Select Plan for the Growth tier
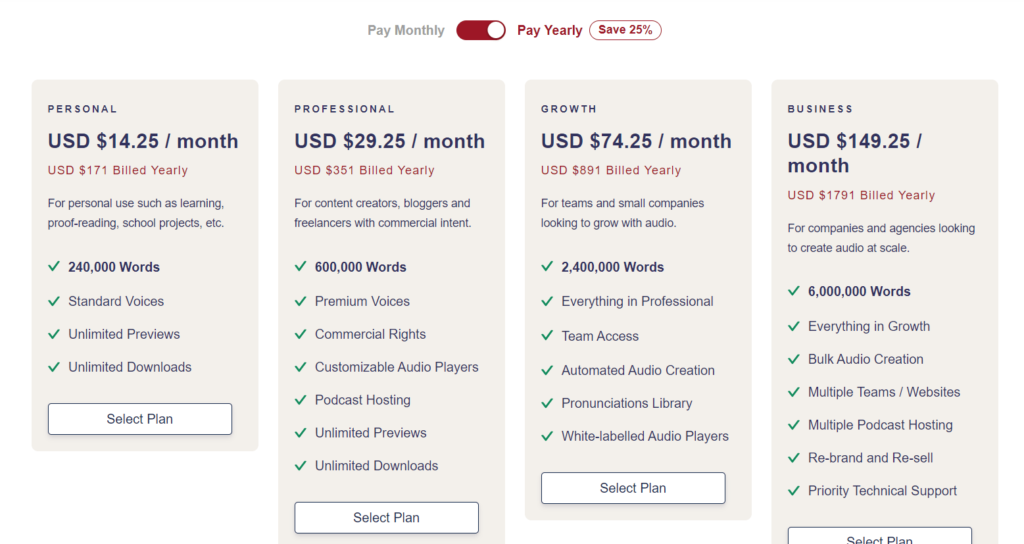This screenshot has width=1024, height=544. tap(633, 488)
